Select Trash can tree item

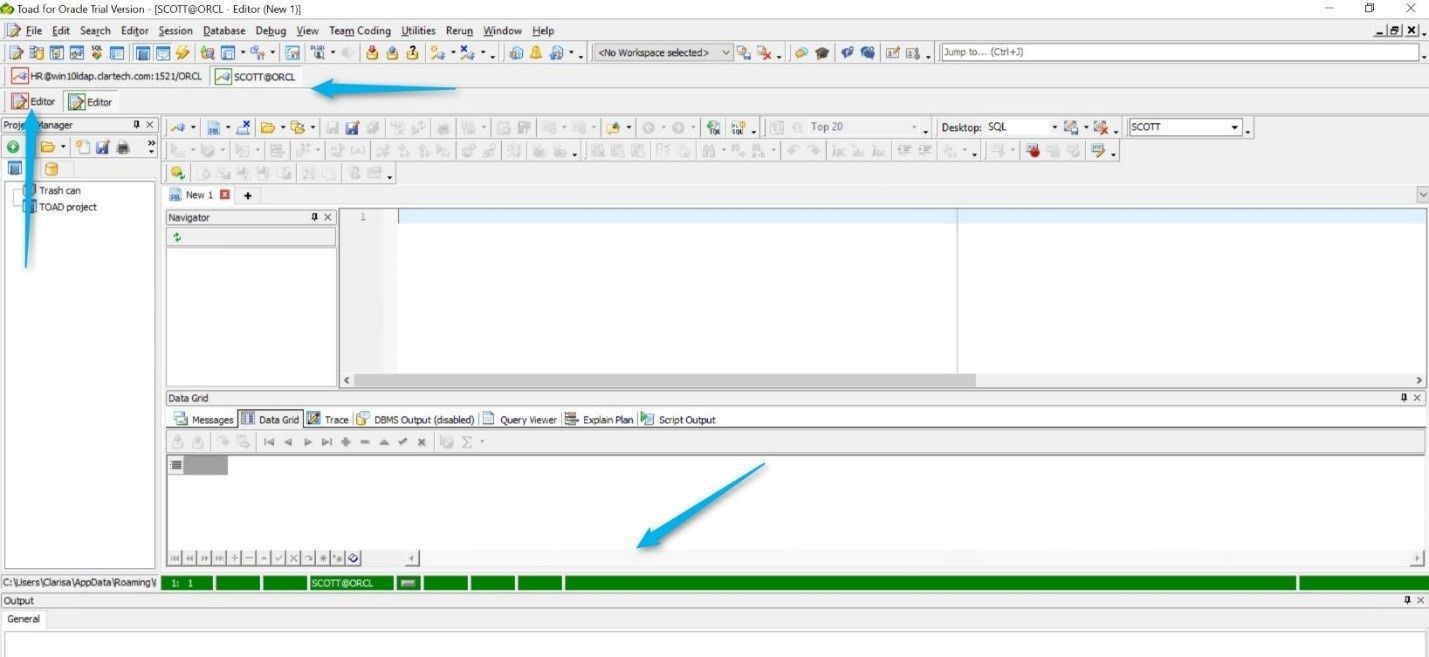pyautogui.click(x=59, y=190)
